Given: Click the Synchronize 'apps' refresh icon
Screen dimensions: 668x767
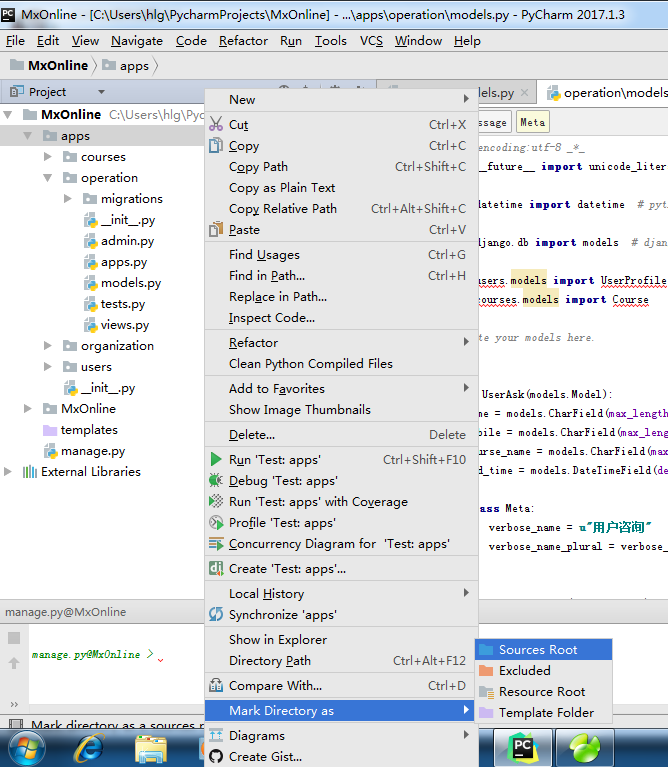Looking at the screenshot, I should pos(216,614).
